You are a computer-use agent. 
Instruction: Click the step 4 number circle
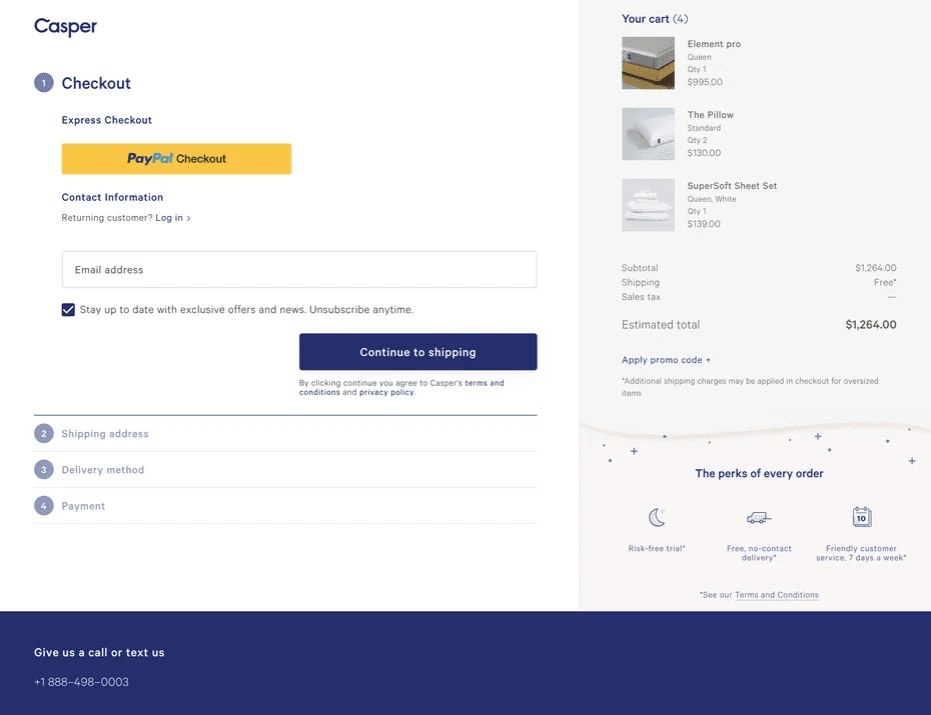[44, 506]
